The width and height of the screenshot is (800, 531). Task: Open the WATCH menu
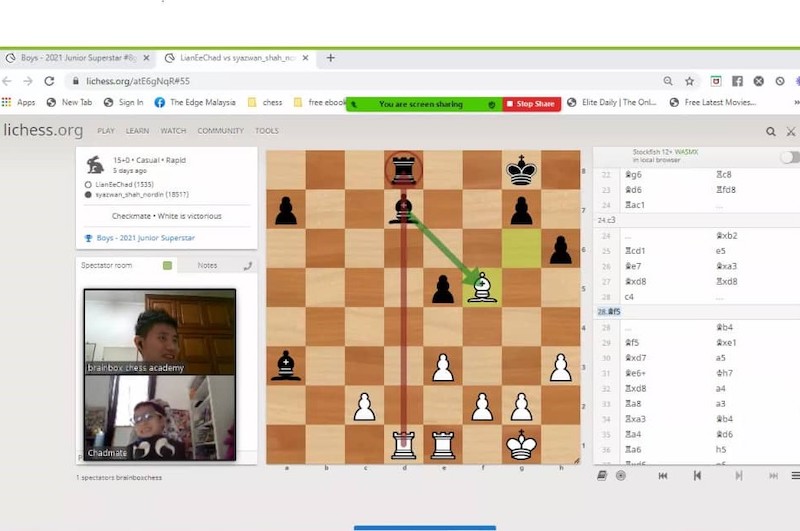(173, 131)
